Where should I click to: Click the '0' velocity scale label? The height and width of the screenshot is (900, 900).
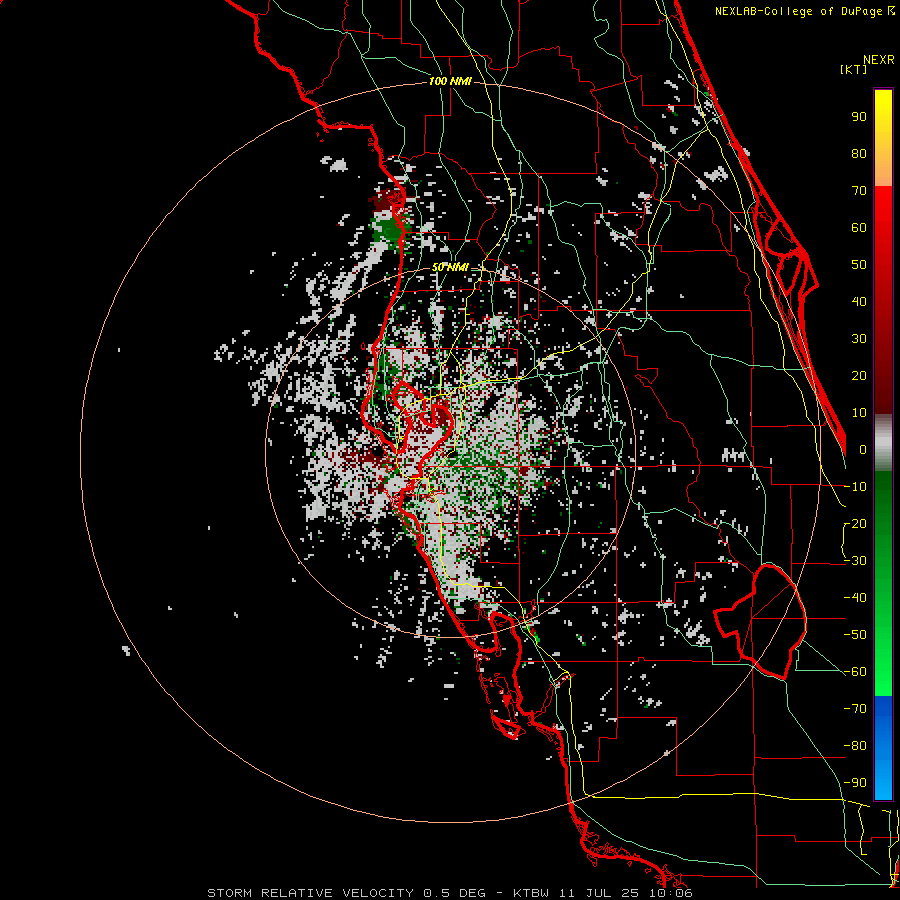pos(863,449)
